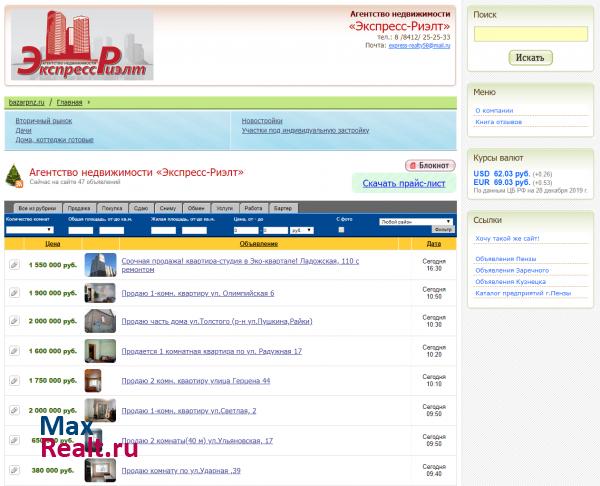Download via 'Скачать прайс-лист' link
The image size is (600, 486).
pyautogui.click(x=404, y=183)
